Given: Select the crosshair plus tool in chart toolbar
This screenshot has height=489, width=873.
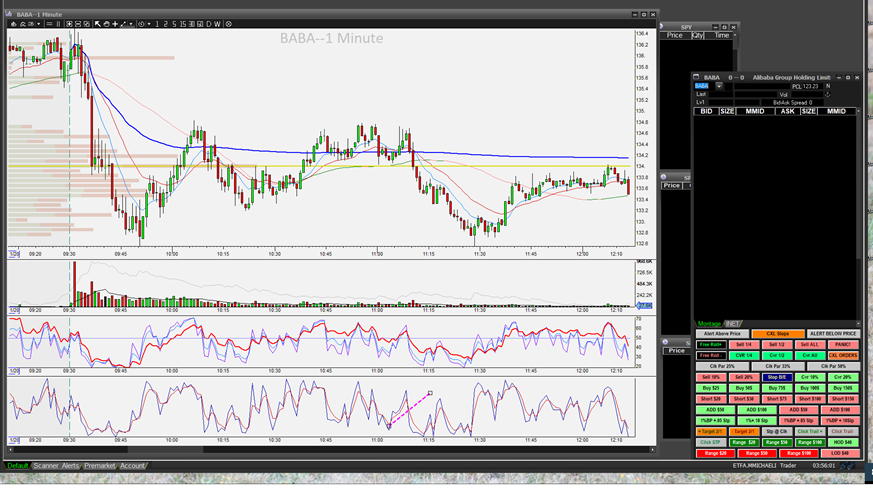Looking at the screenshot, I should tap(115, 24).
